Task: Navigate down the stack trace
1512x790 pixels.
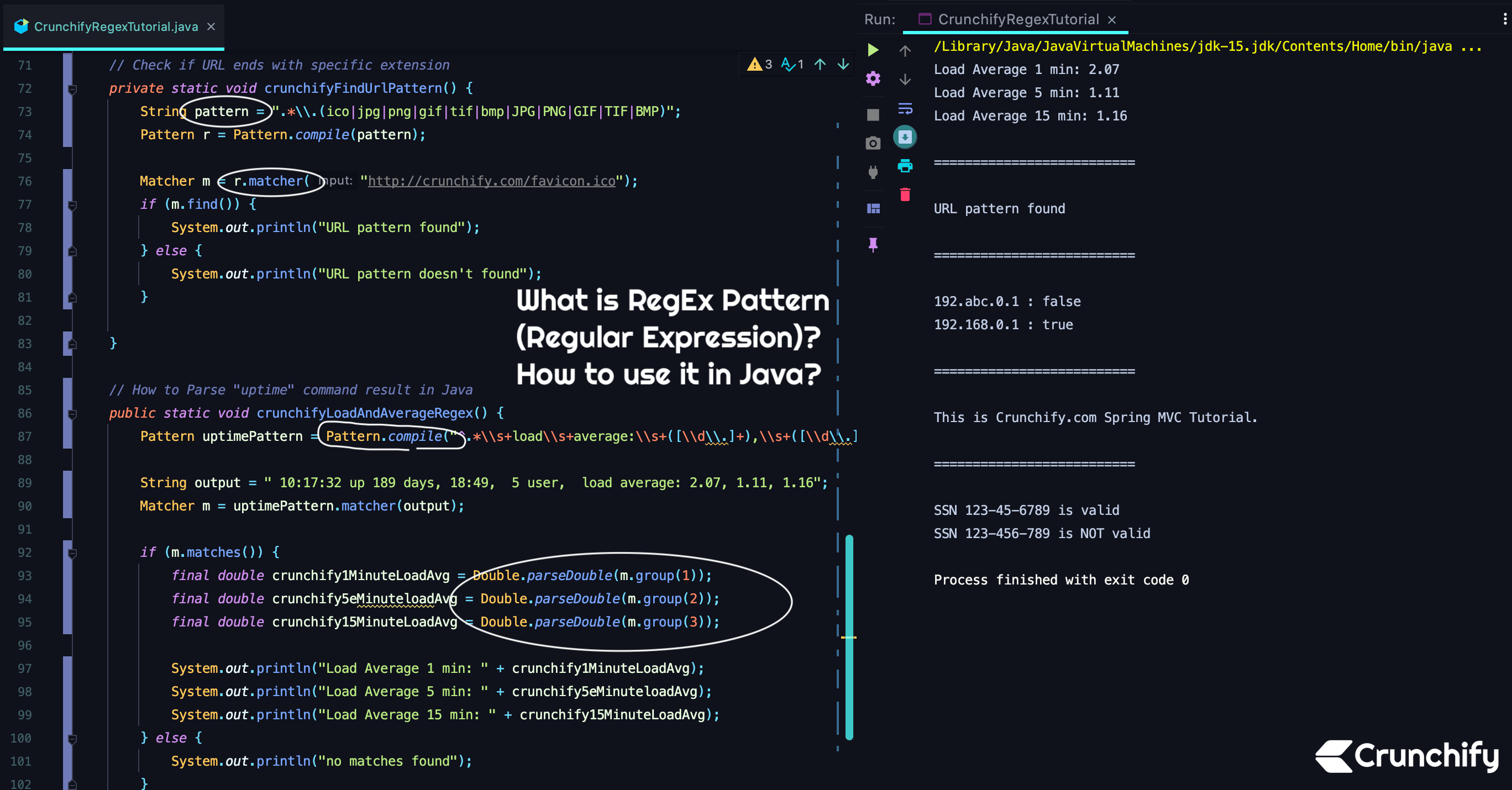Action: [x=905, y=79]
